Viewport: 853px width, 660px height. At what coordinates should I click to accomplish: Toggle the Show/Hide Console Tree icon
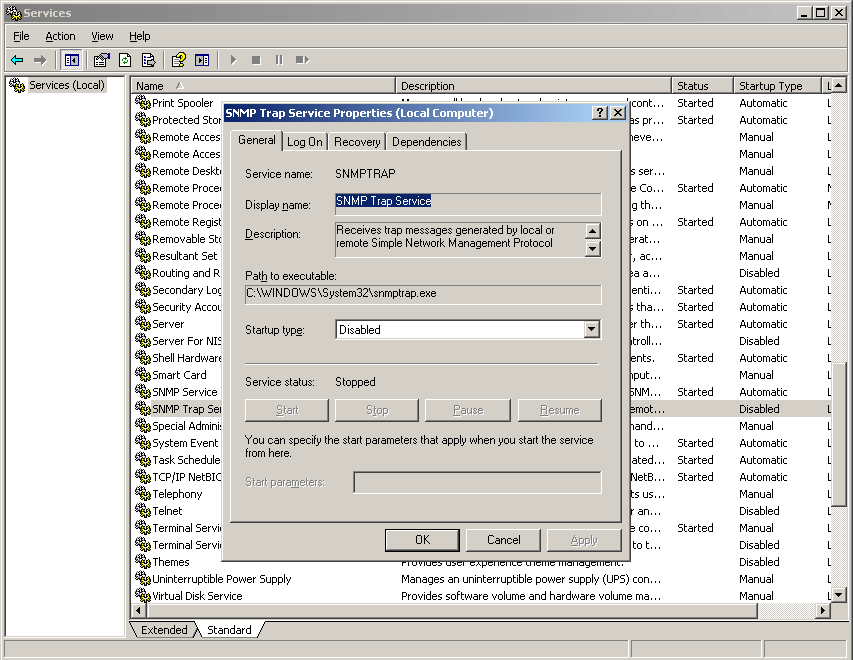pos(72,60)
